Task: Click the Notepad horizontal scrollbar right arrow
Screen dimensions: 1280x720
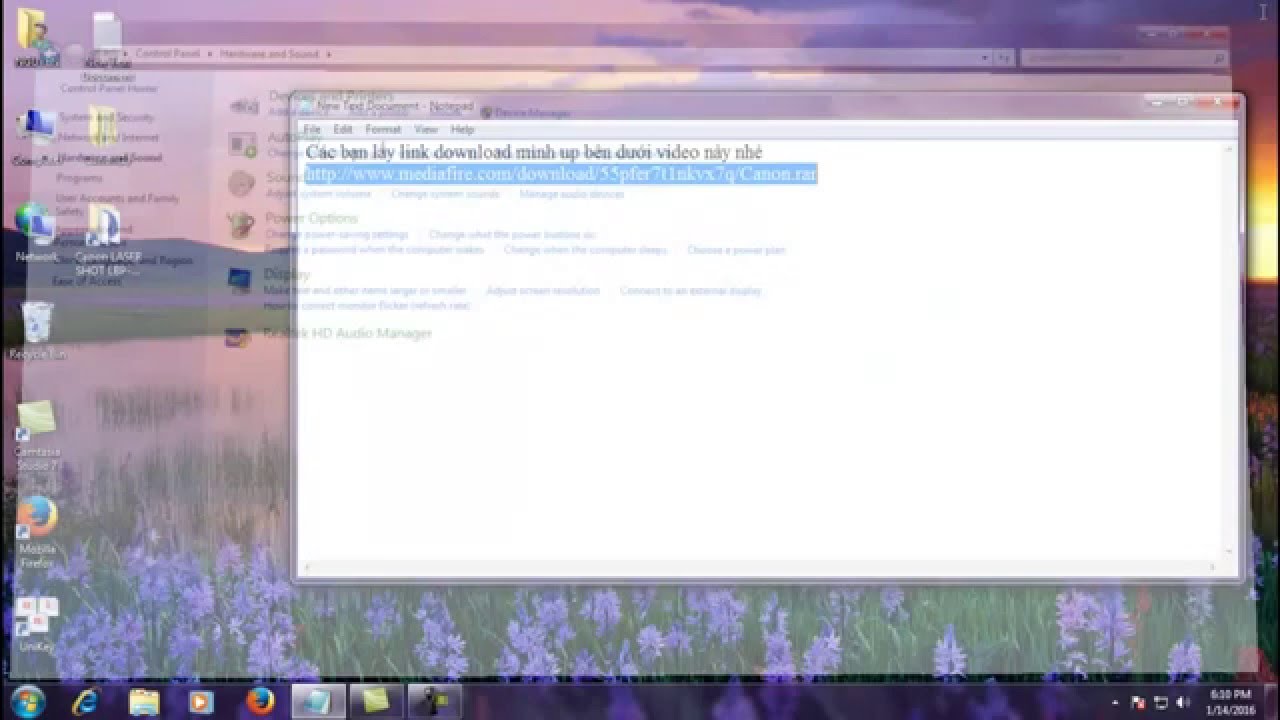Action: coord(1213,567)
